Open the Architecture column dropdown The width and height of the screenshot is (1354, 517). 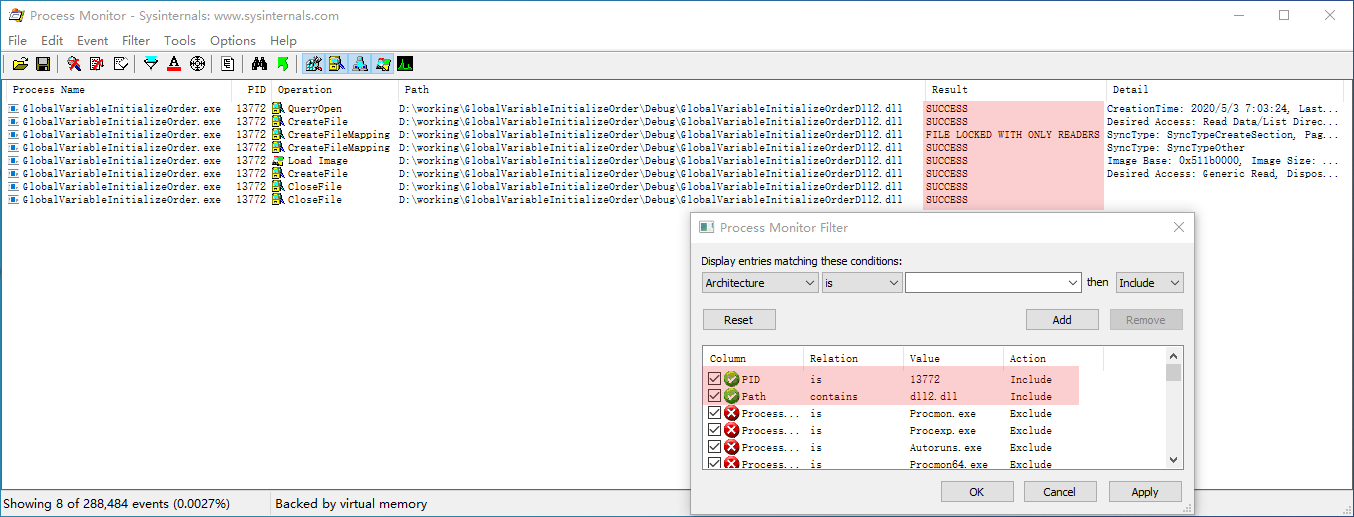coord(760,283)
